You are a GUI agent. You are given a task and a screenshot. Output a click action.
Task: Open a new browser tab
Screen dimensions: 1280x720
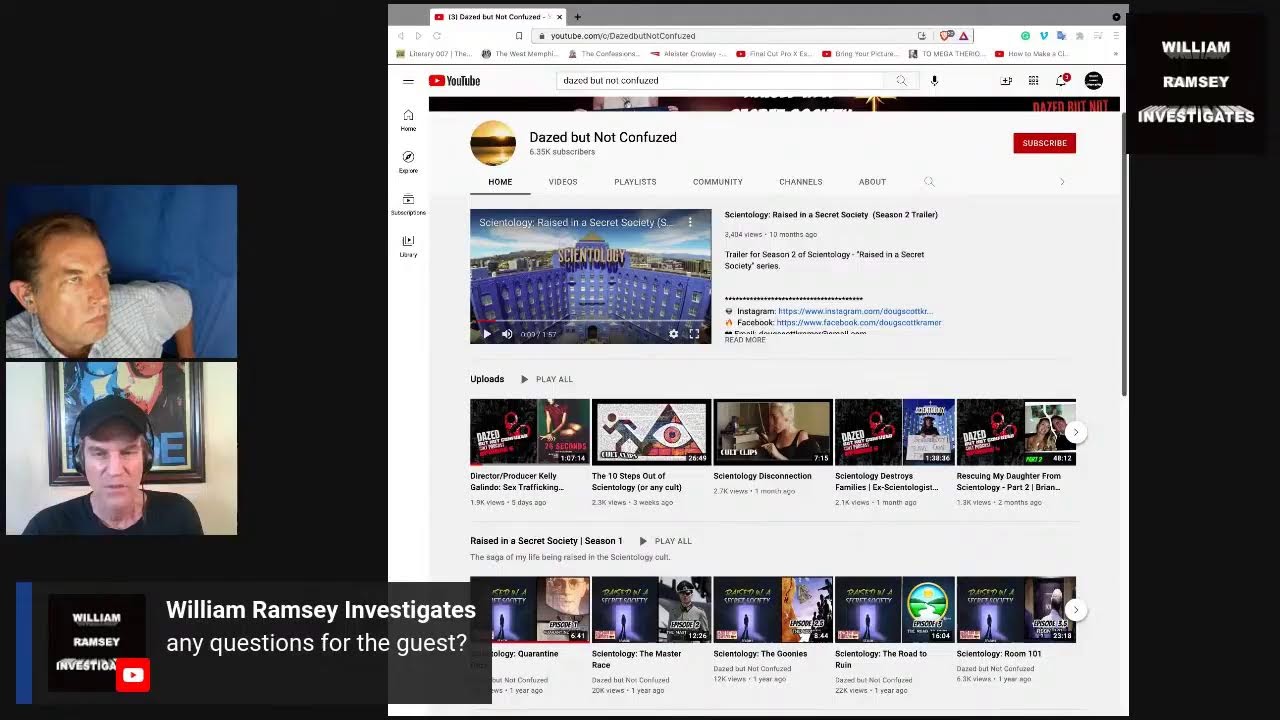pyautogui.click(x=577, y=17)
